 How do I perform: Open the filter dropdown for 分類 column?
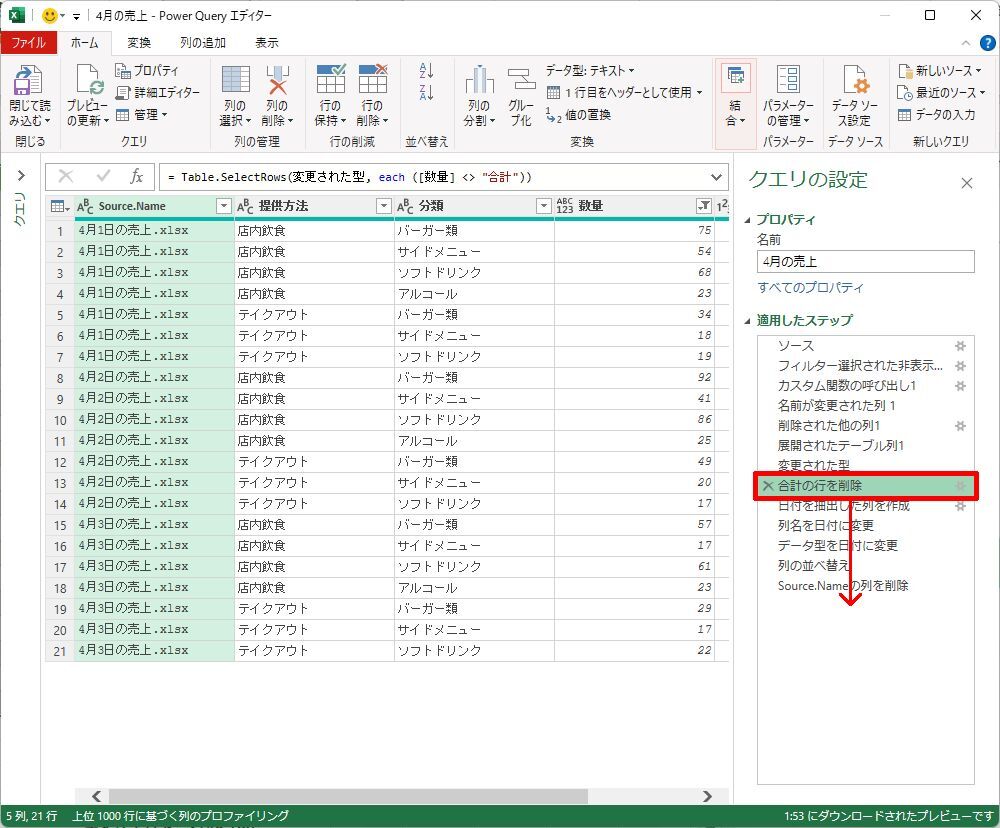click(x=543, y=206)
